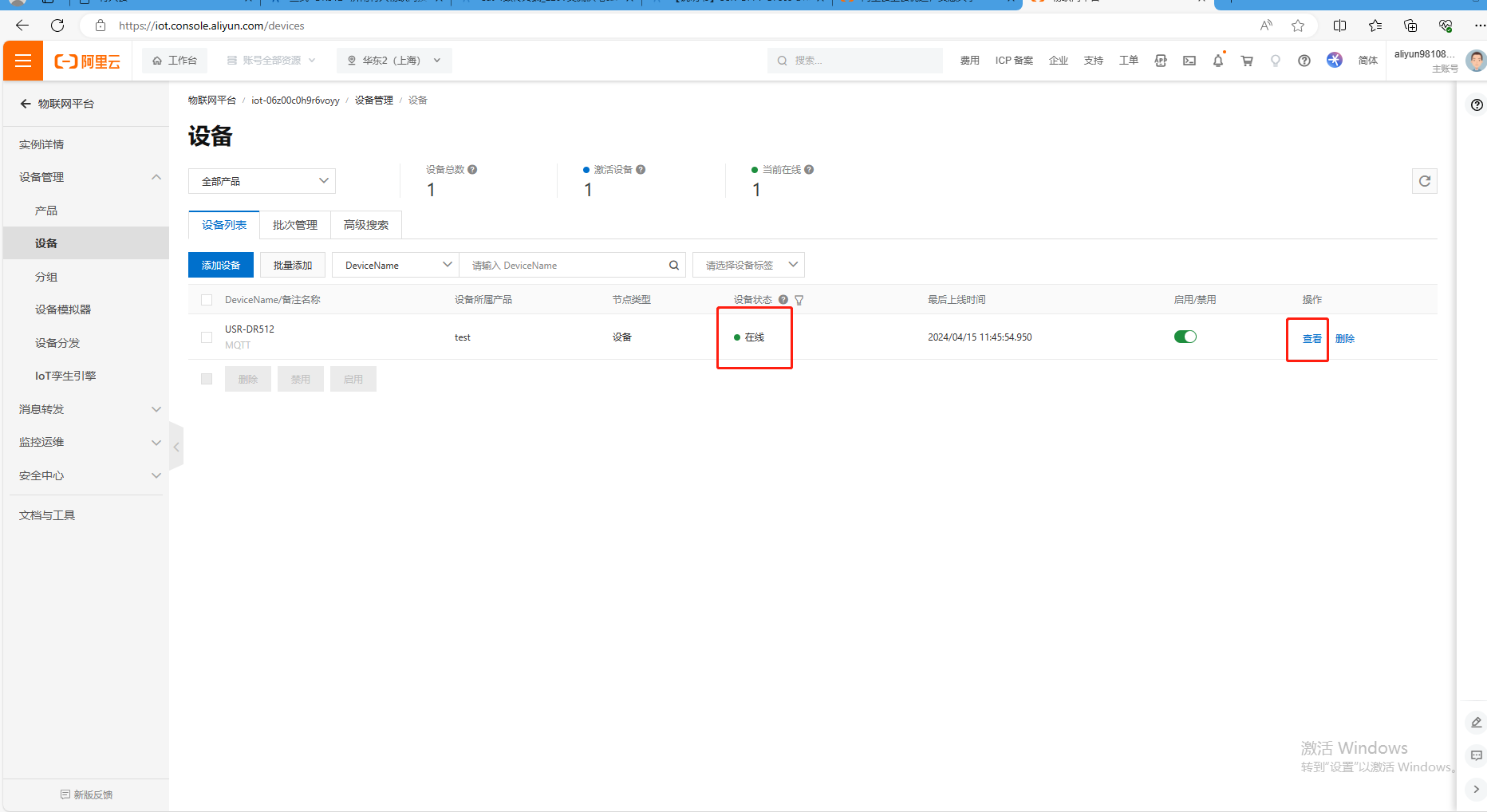Open 设备模拟器 in the sidebar
The width and height of the screenshot is (1487, 812).
tap(63, 309)
